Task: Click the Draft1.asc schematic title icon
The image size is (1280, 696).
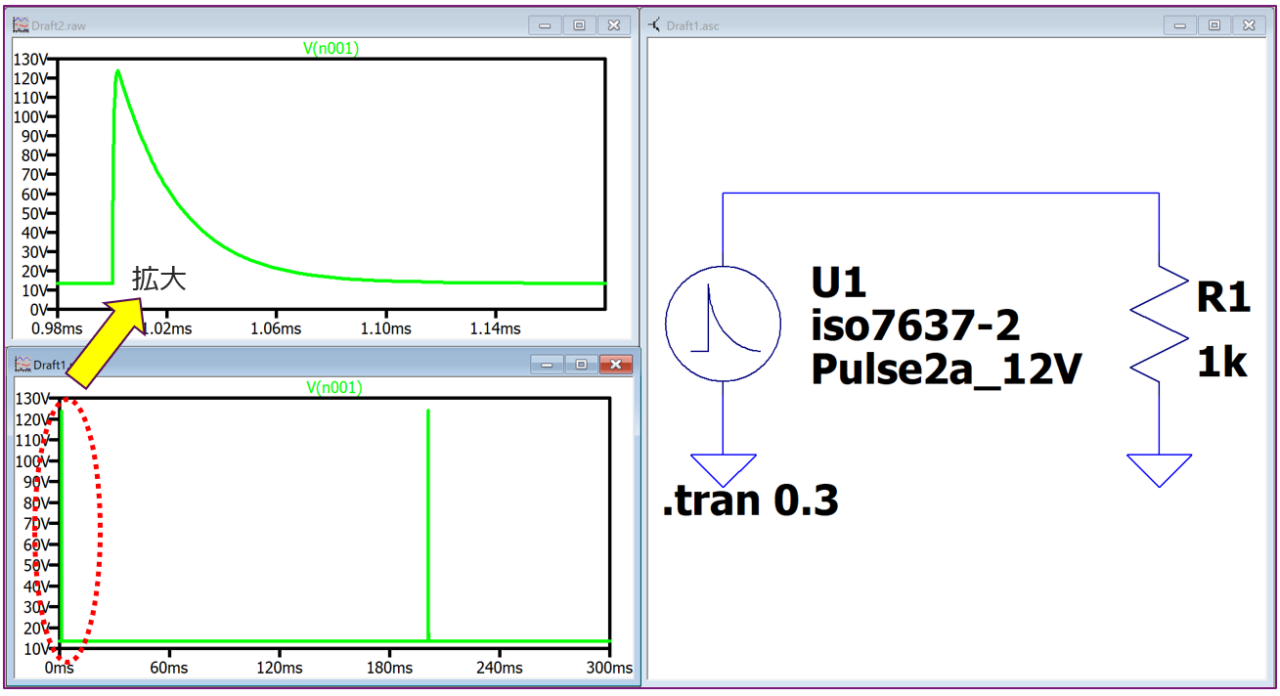Action: pos(655,25)
